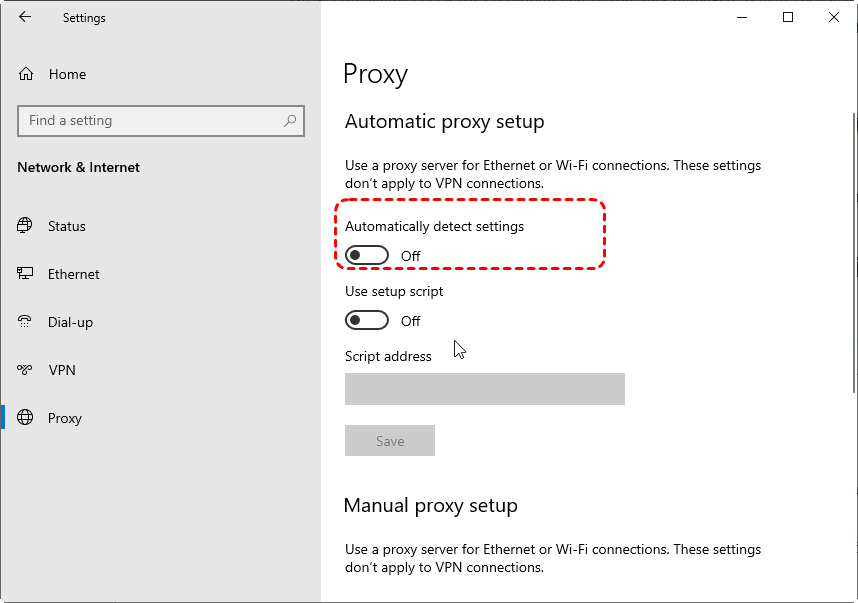The image size is (858, 603).
Task: Click the VPN icon in sidebar
Action: click(x=26, y=370)
